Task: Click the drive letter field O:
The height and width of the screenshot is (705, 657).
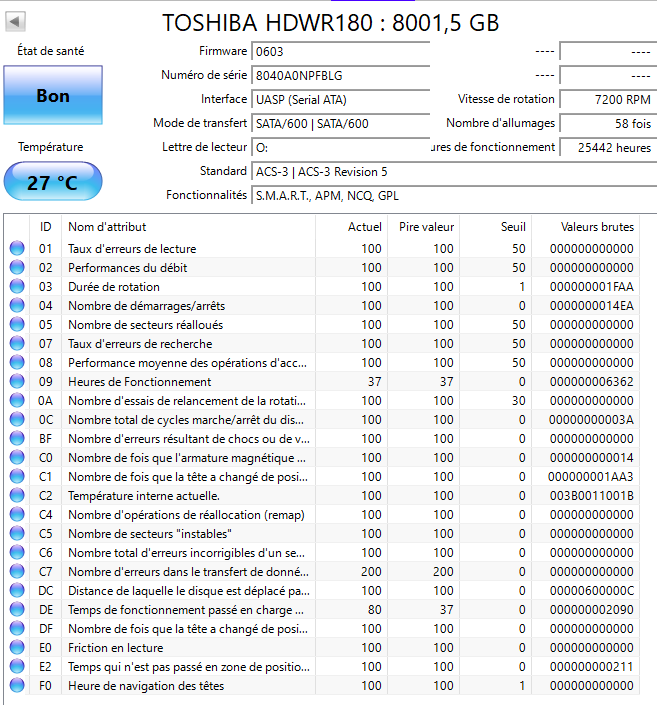Action: (x=341, y=147)
